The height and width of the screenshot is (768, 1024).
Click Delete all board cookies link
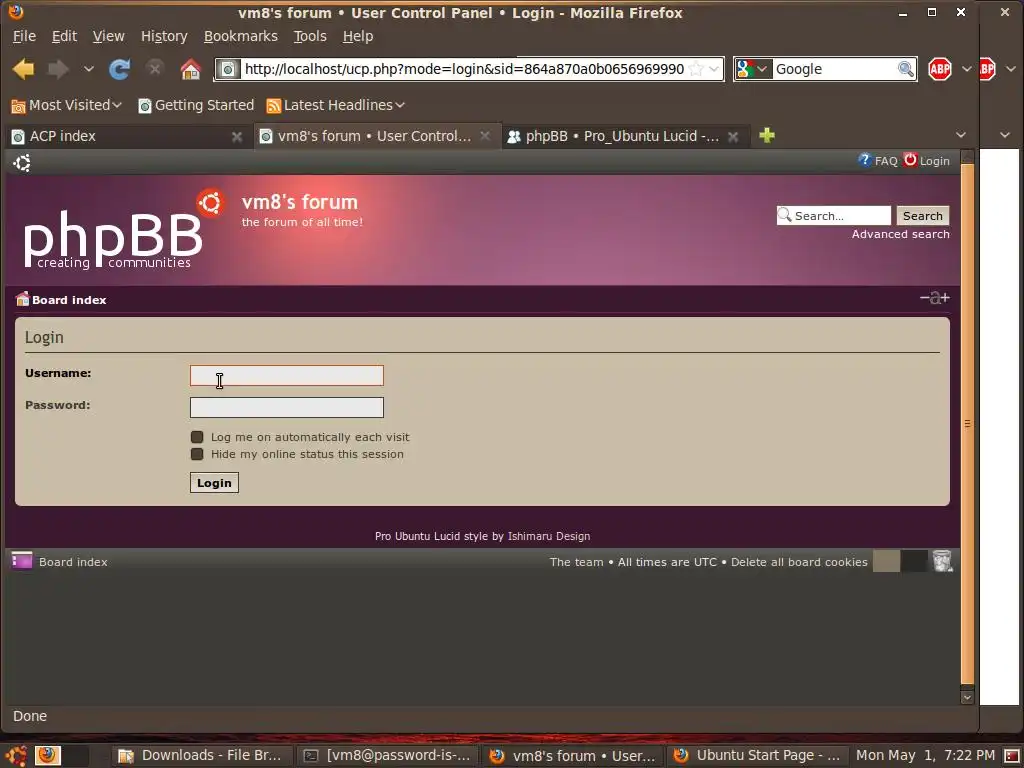tap(799, 562)
